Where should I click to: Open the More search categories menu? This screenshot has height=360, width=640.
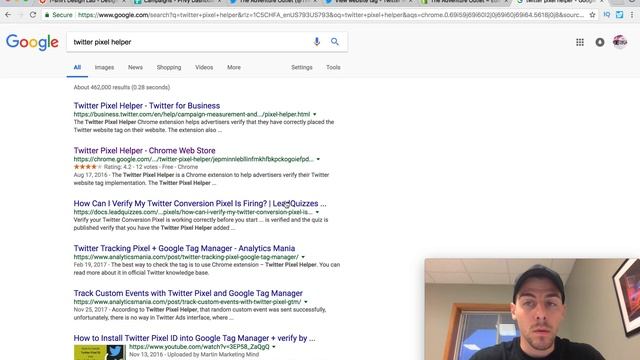point(234,67)
